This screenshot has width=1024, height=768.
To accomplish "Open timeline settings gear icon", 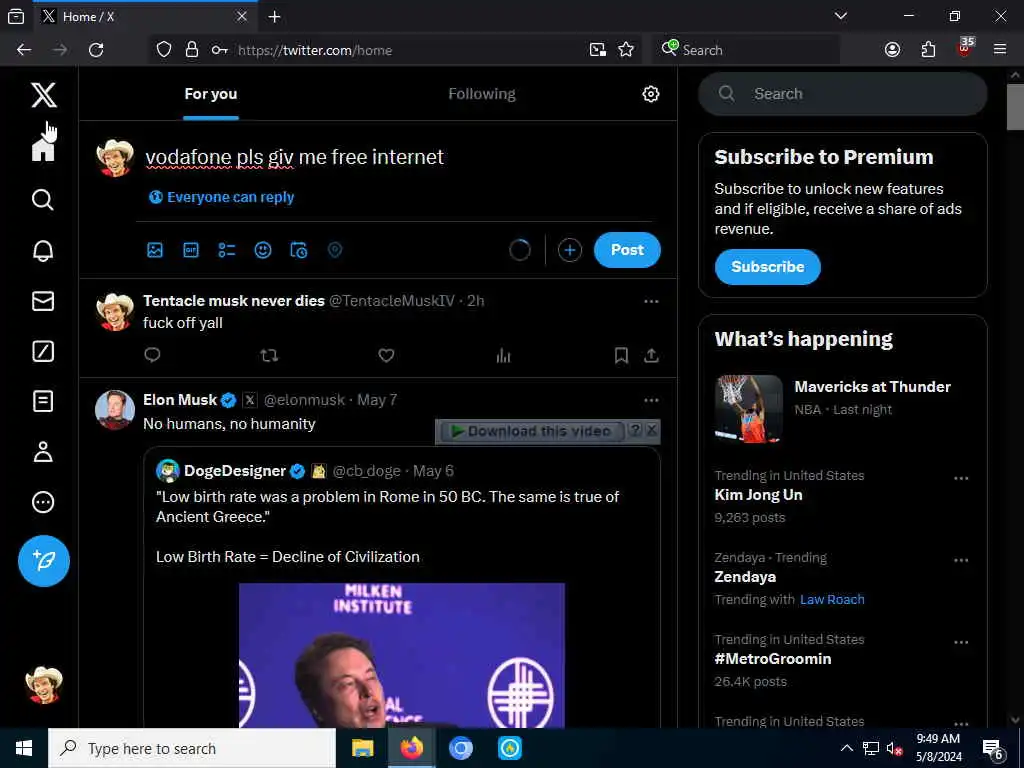I will 650,94.
